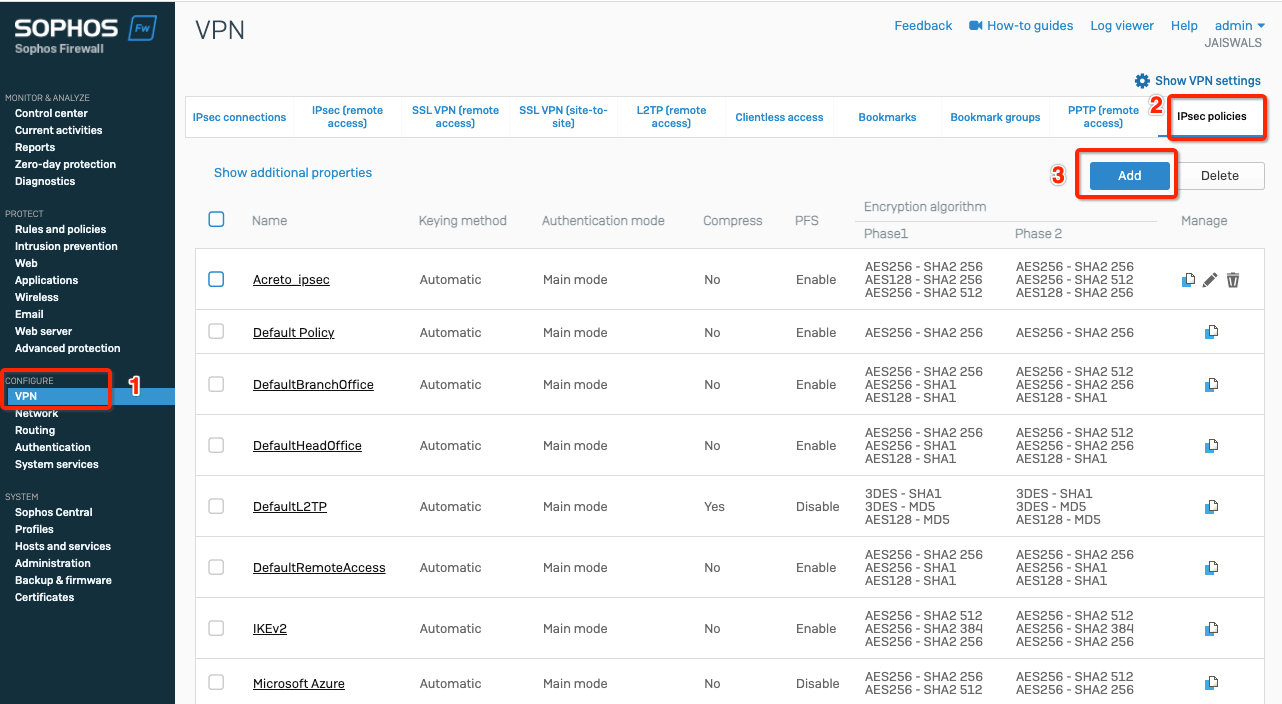Check the IKEv2 row checkbox

216,628
